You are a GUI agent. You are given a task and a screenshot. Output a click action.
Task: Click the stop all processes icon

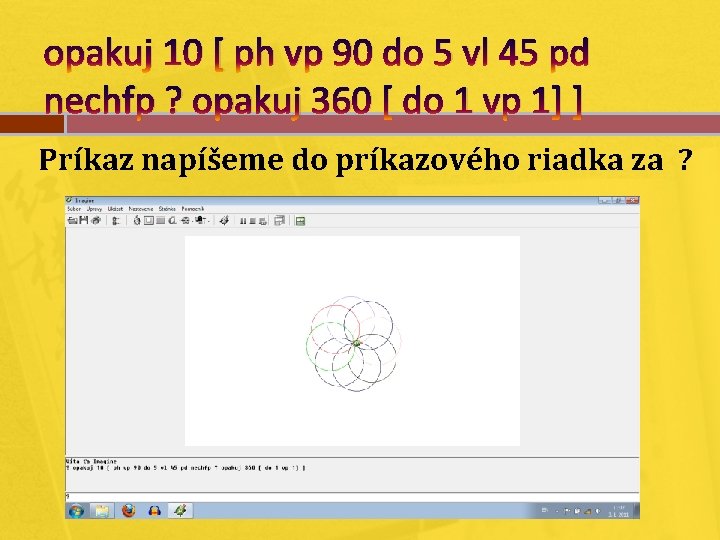(263, 221)
